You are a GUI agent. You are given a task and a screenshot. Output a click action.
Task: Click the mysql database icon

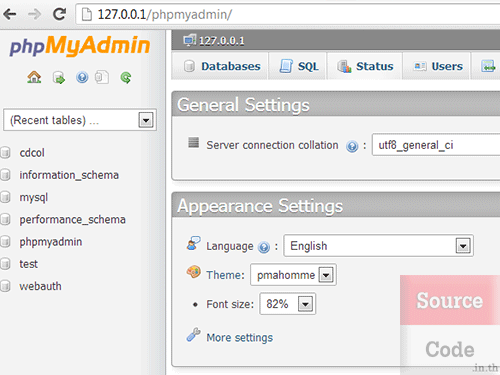click(x=5, y=197)
